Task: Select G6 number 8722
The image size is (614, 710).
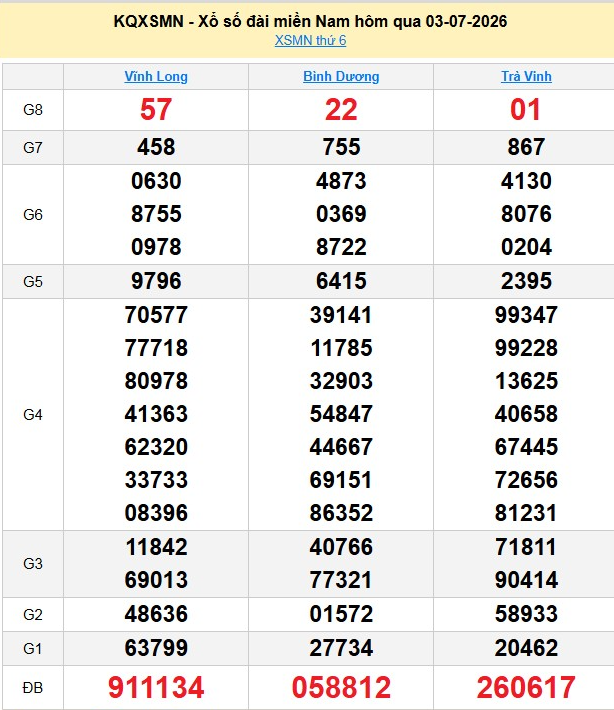Action: (x=341, y=247)
